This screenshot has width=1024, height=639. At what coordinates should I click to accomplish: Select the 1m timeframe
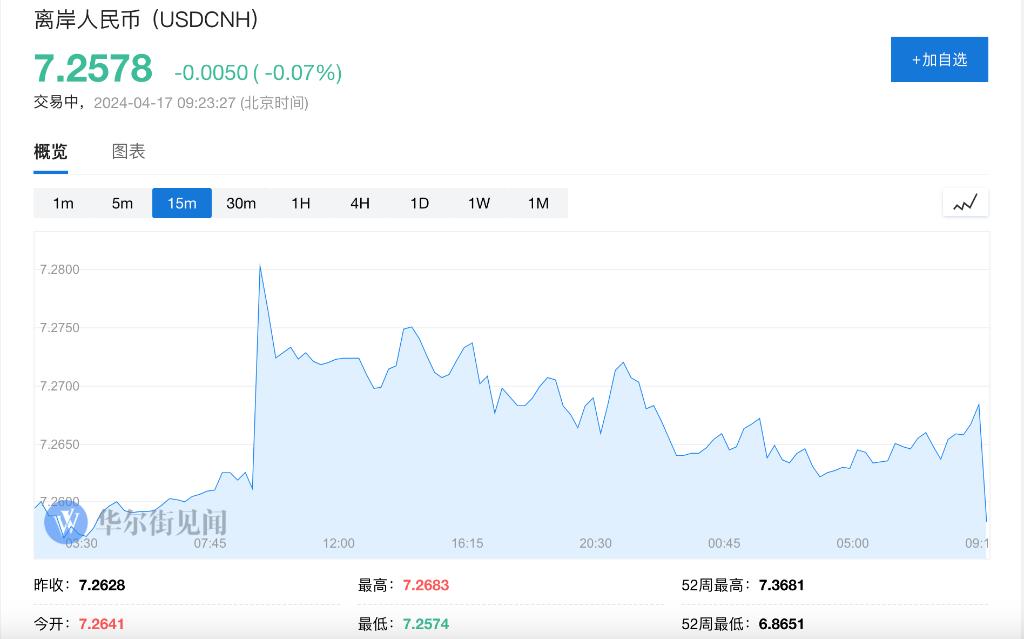(63, 203)
